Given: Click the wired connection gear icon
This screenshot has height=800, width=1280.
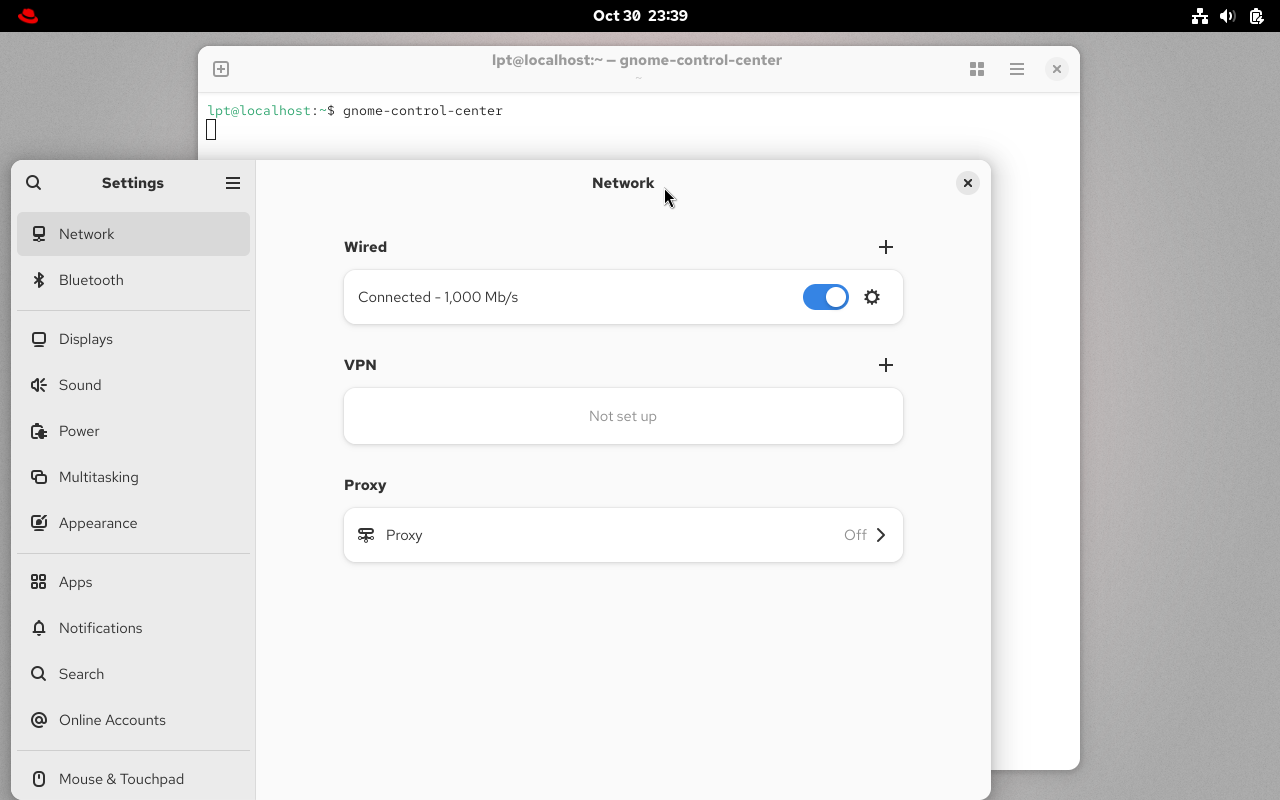Looking at the screenshot, I should pyautogui.click(x=872, y=297).
